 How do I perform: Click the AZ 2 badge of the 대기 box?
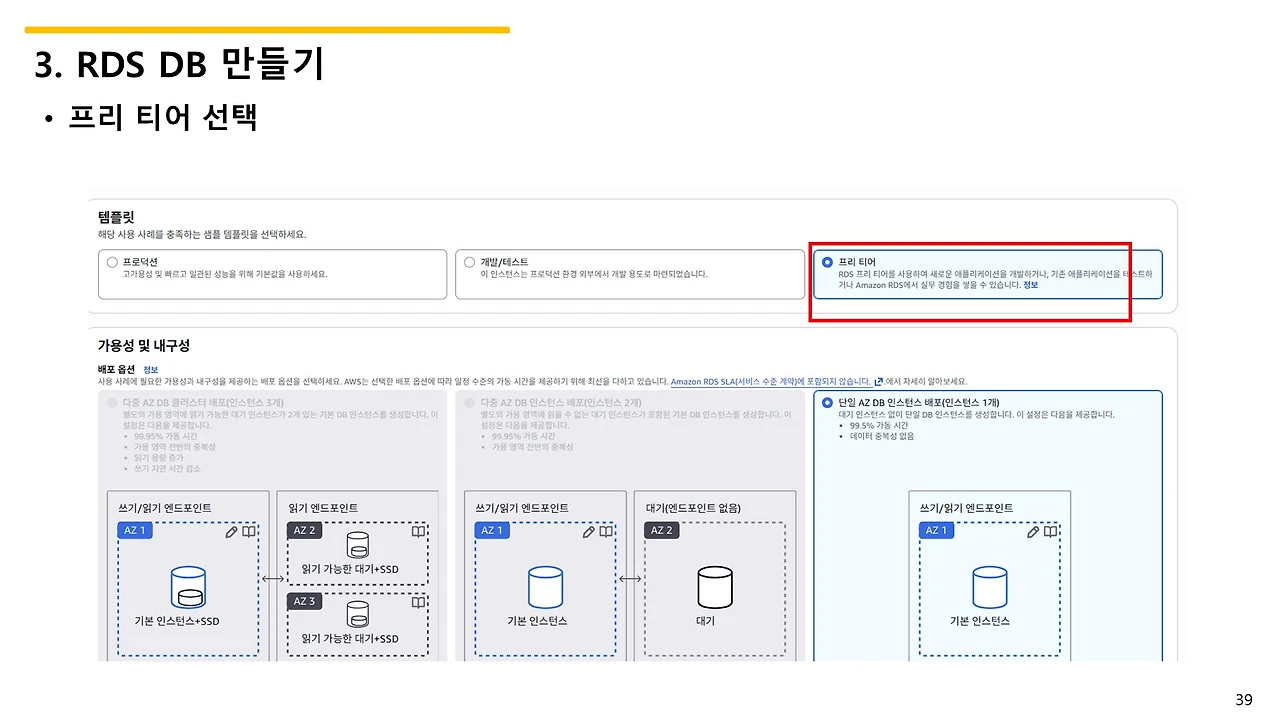point(662,530)
